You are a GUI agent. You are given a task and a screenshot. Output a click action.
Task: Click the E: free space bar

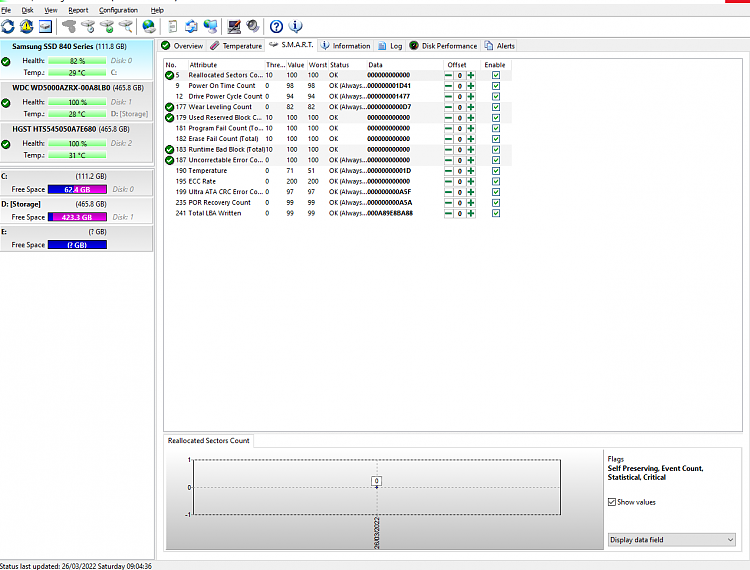click(x=77, y=245)
